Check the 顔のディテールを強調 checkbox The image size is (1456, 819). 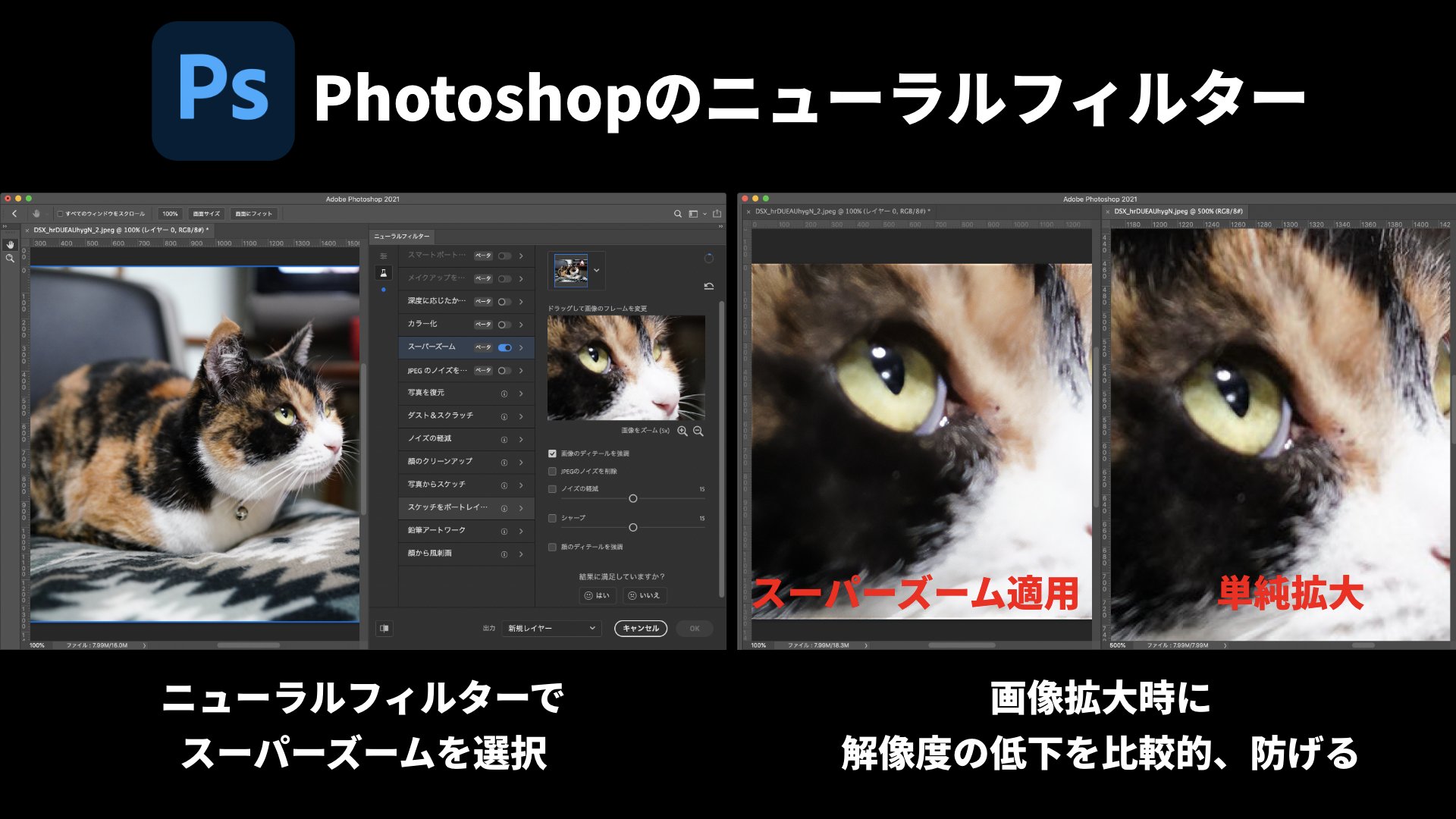(552, 547)
